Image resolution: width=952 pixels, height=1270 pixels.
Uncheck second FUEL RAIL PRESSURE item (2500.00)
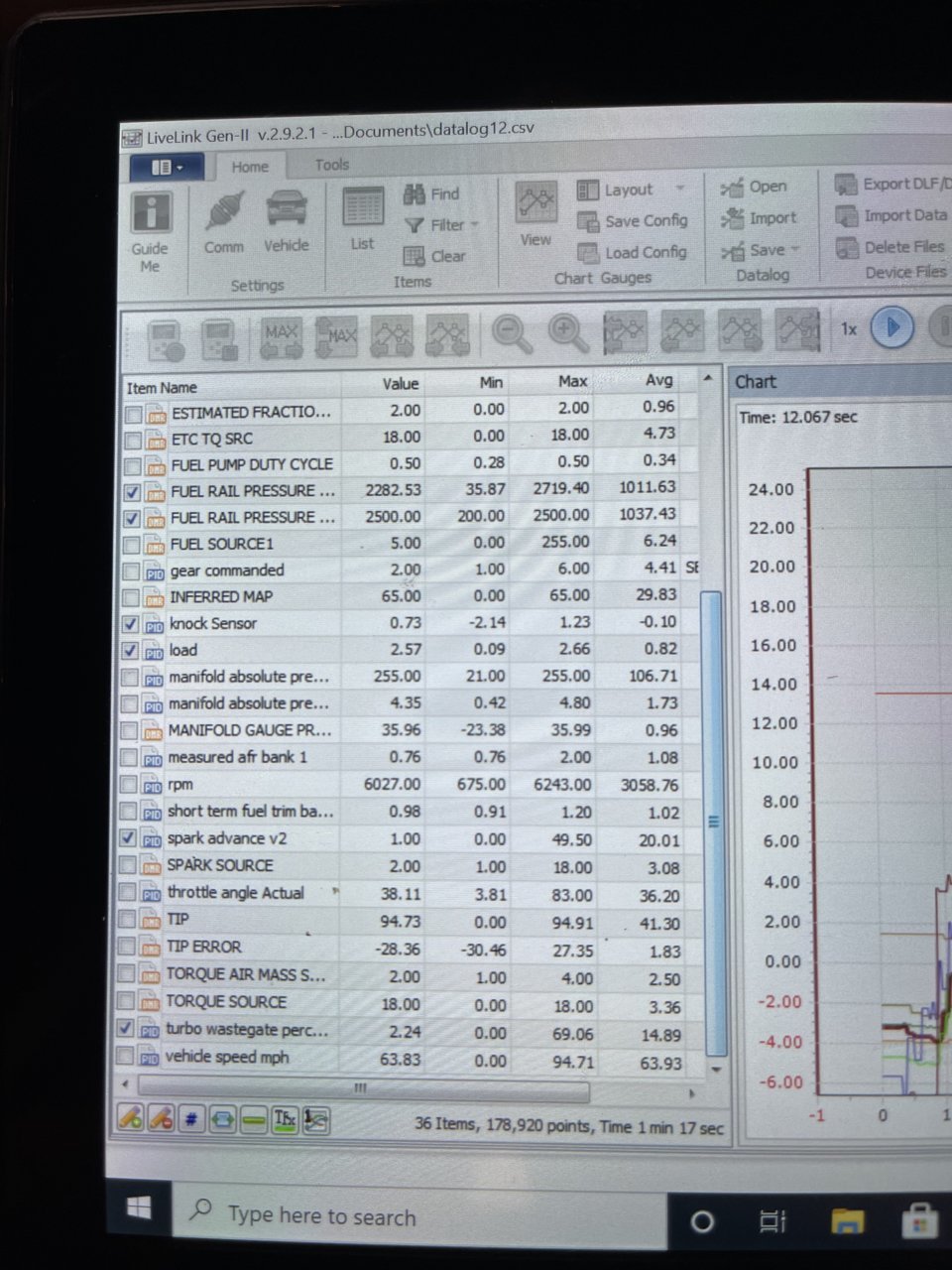click(132, 519)
